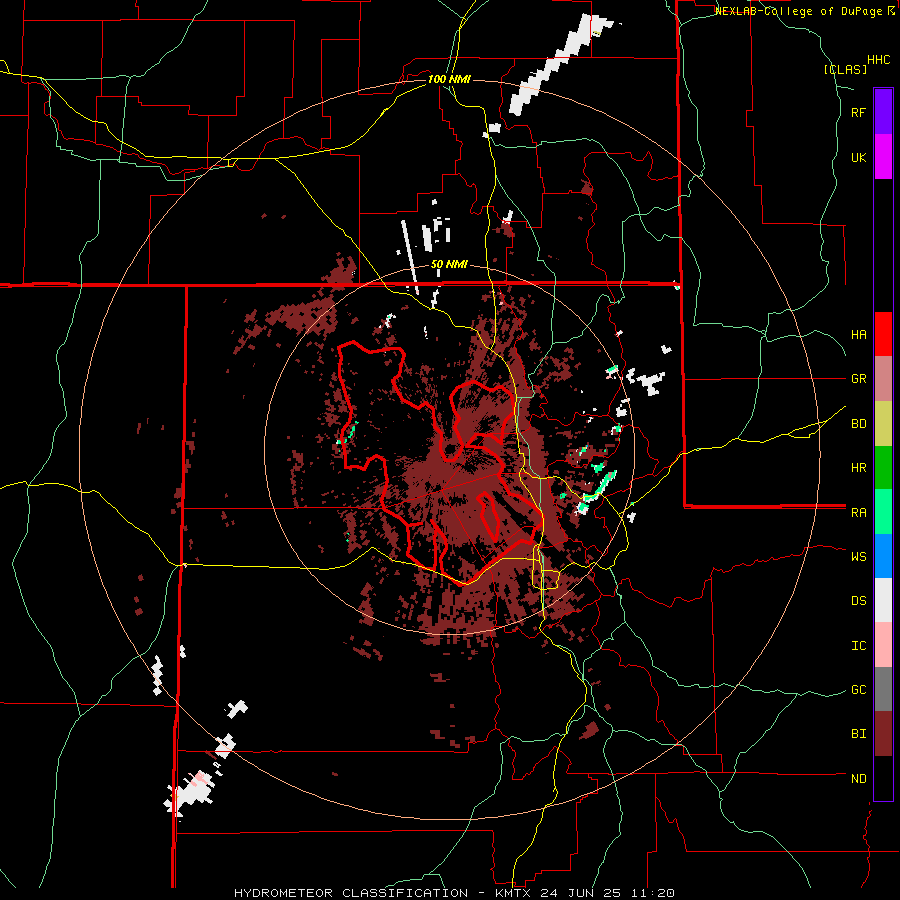The width and height of the screenshot is (900, 900).
Task: Click the UK legend label
Action: (x=858, y=157)
